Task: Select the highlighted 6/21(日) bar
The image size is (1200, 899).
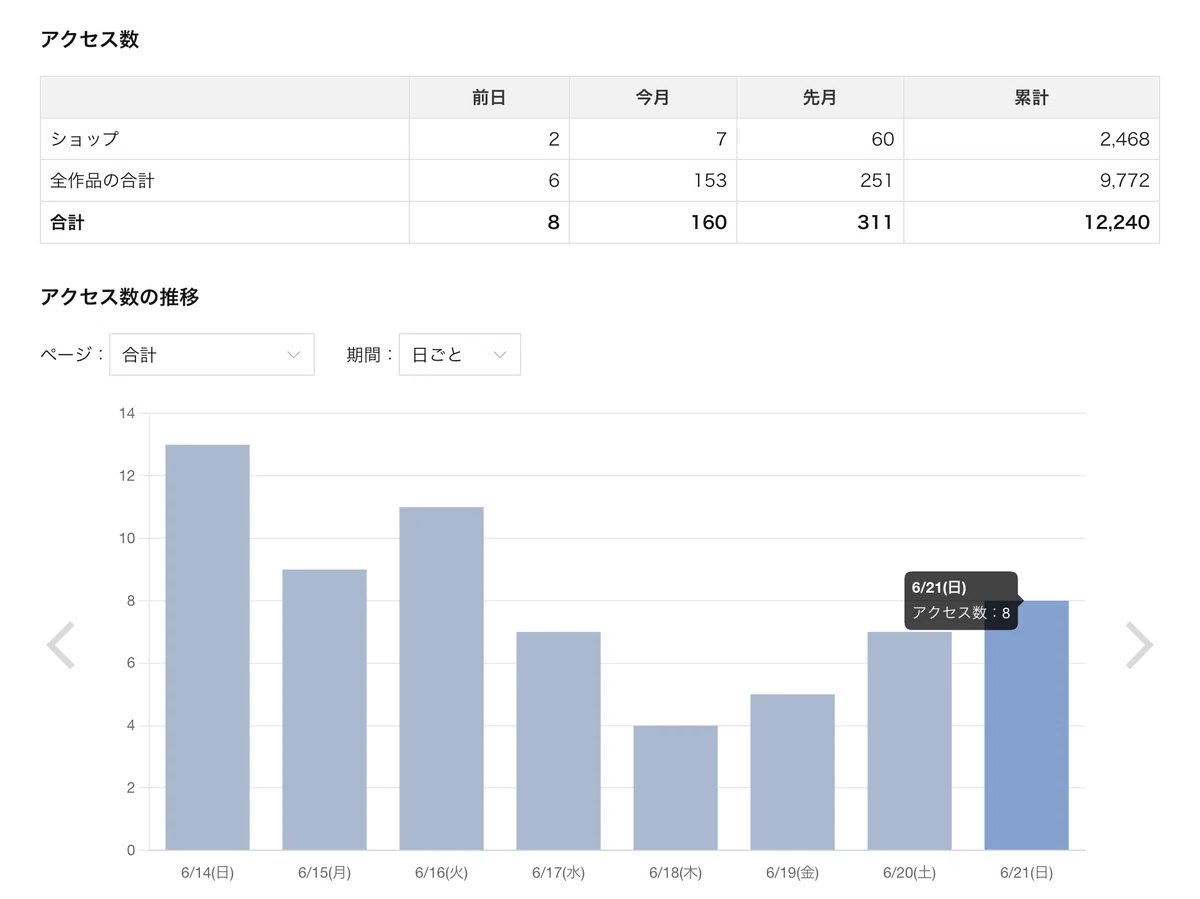Action: coord(1026,725)
